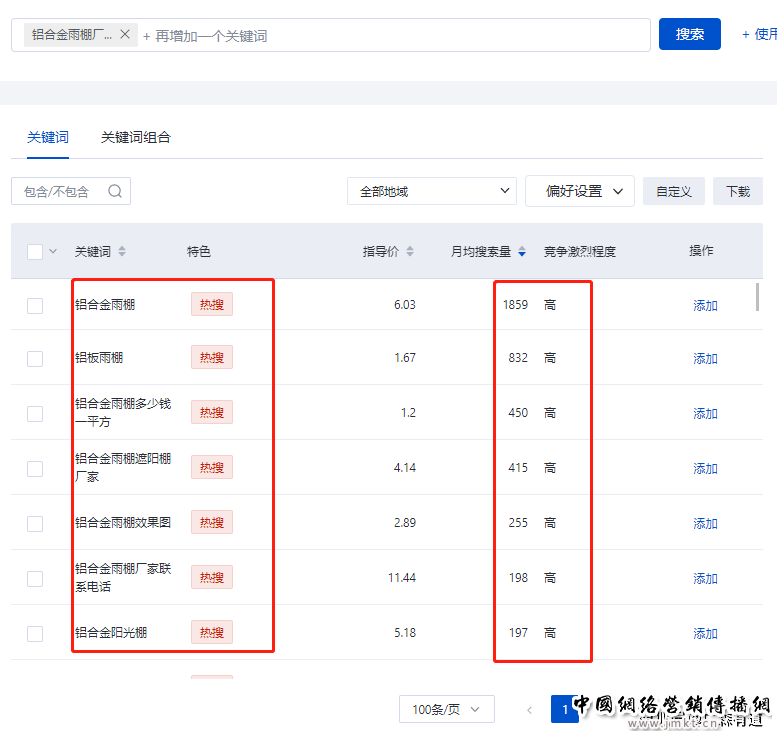
Task: Select checkbox for 铝板雨棚 row
Action: [x=35, y=358]
